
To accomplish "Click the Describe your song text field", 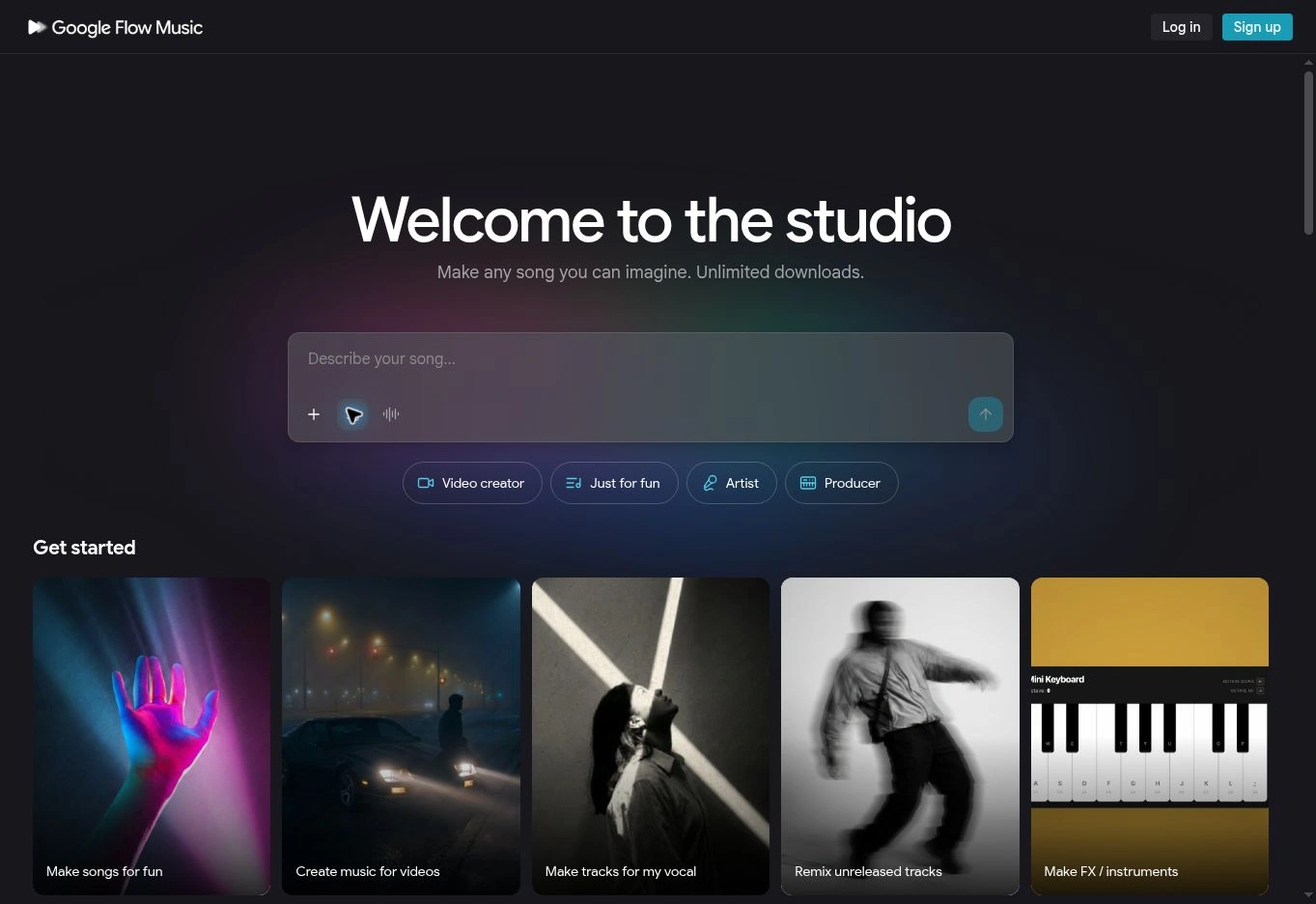I will pos(651,359).
